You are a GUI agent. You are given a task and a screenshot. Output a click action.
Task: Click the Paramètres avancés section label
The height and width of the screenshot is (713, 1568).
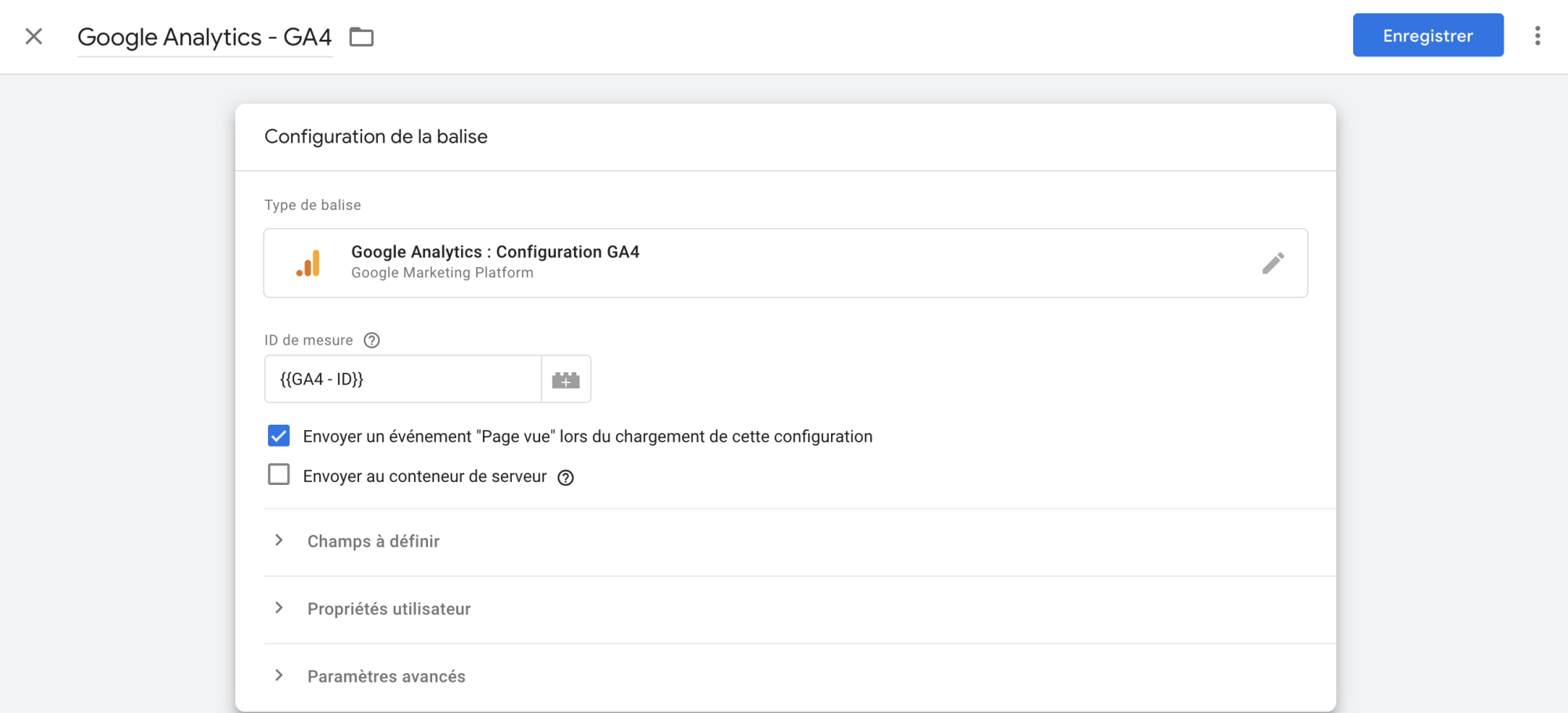[386, 676]
